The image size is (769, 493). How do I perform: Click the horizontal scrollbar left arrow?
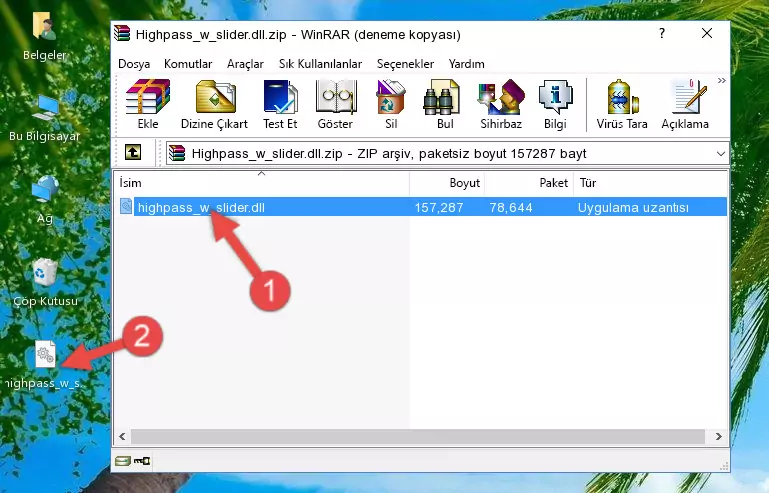pyautogui.click(x=122, y=436)
